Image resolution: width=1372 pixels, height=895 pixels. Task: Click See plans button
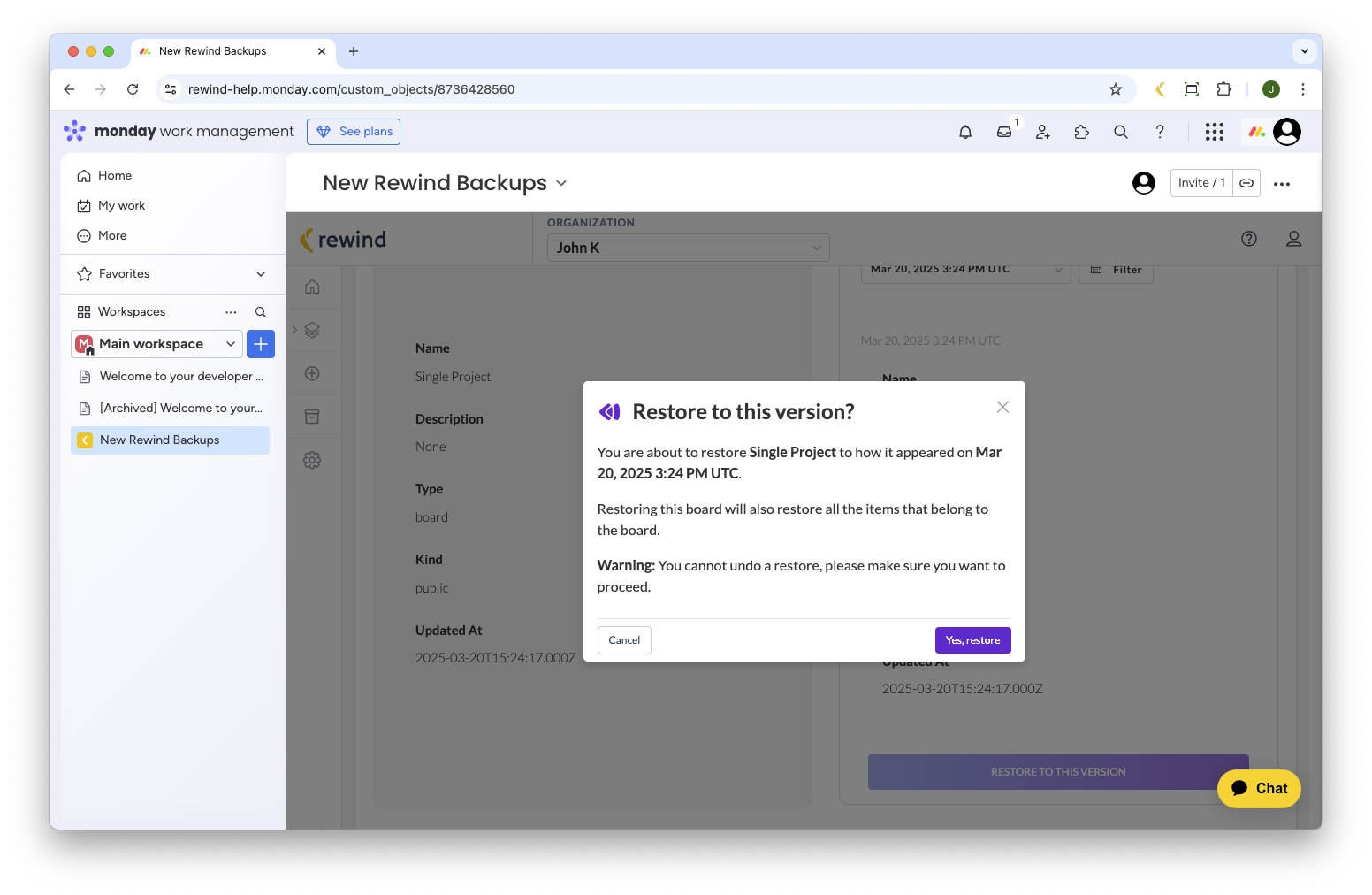coord(354,132)
